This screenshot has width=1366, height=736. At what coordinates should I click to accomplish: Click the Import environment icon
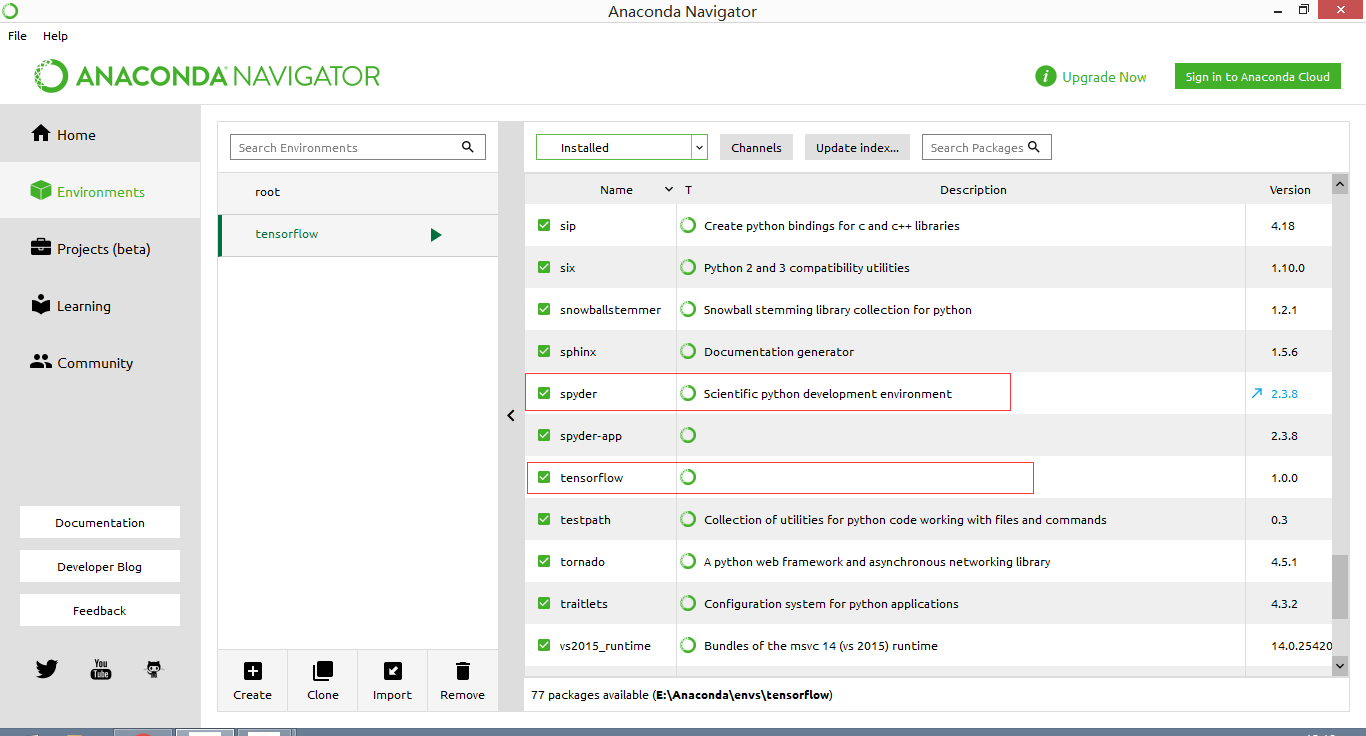click(x=393, y=671)
